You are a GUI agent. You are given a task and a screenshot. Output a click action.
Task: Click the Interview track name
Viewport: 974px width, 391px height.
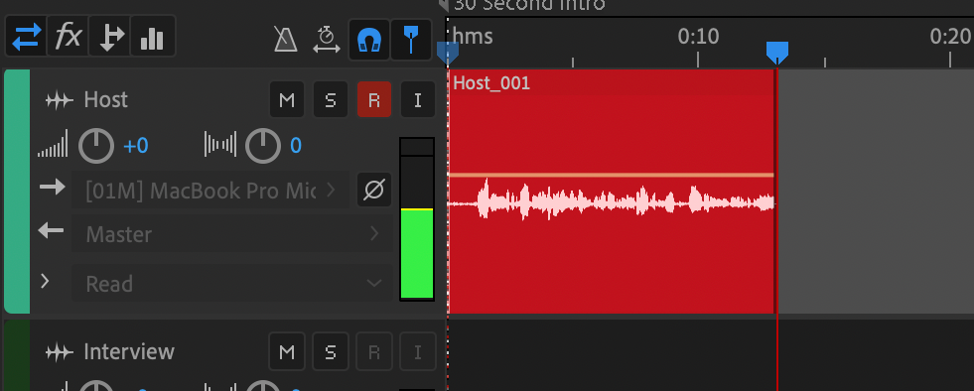point(129,352)
